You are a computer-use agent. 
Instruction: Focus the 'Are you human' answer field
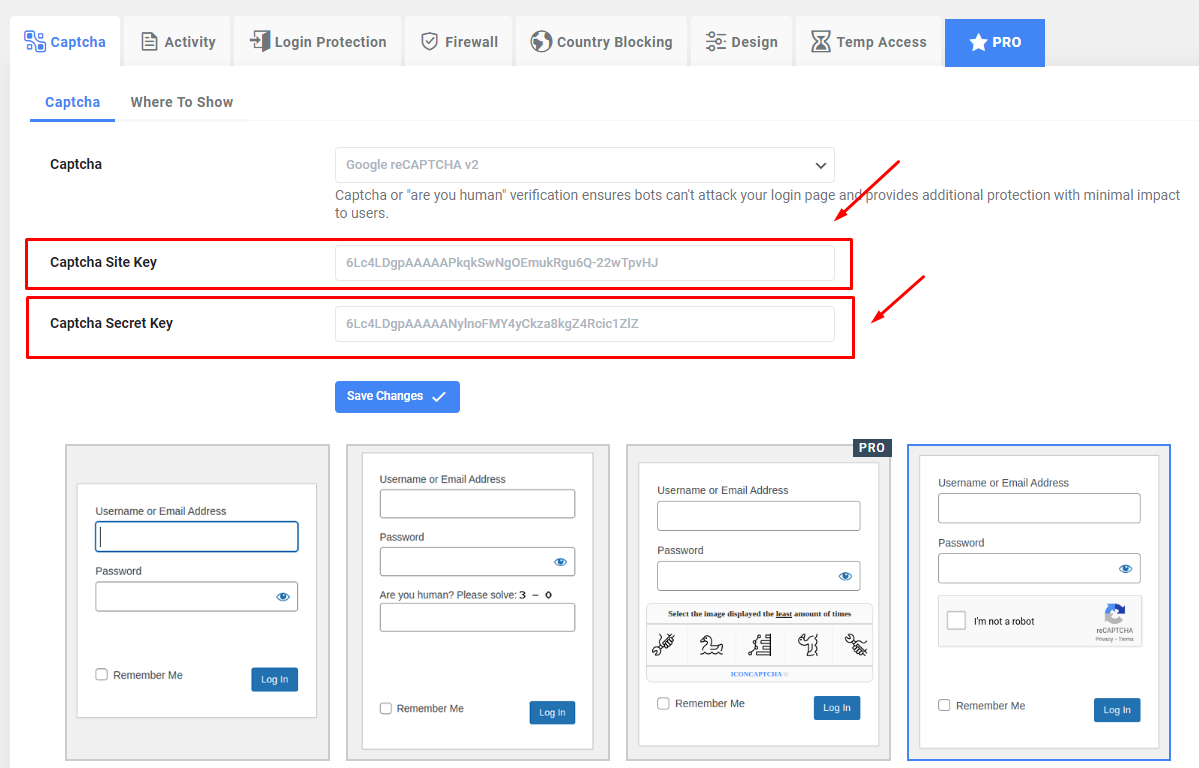pos(477,617)
